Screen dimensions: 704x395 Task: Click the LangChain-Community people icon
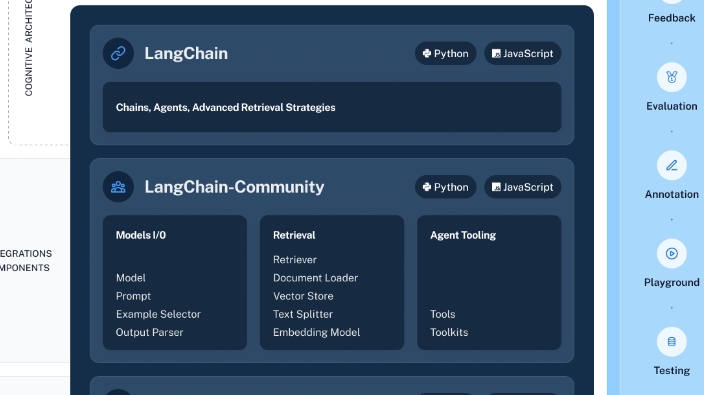[x=118, y=187]
